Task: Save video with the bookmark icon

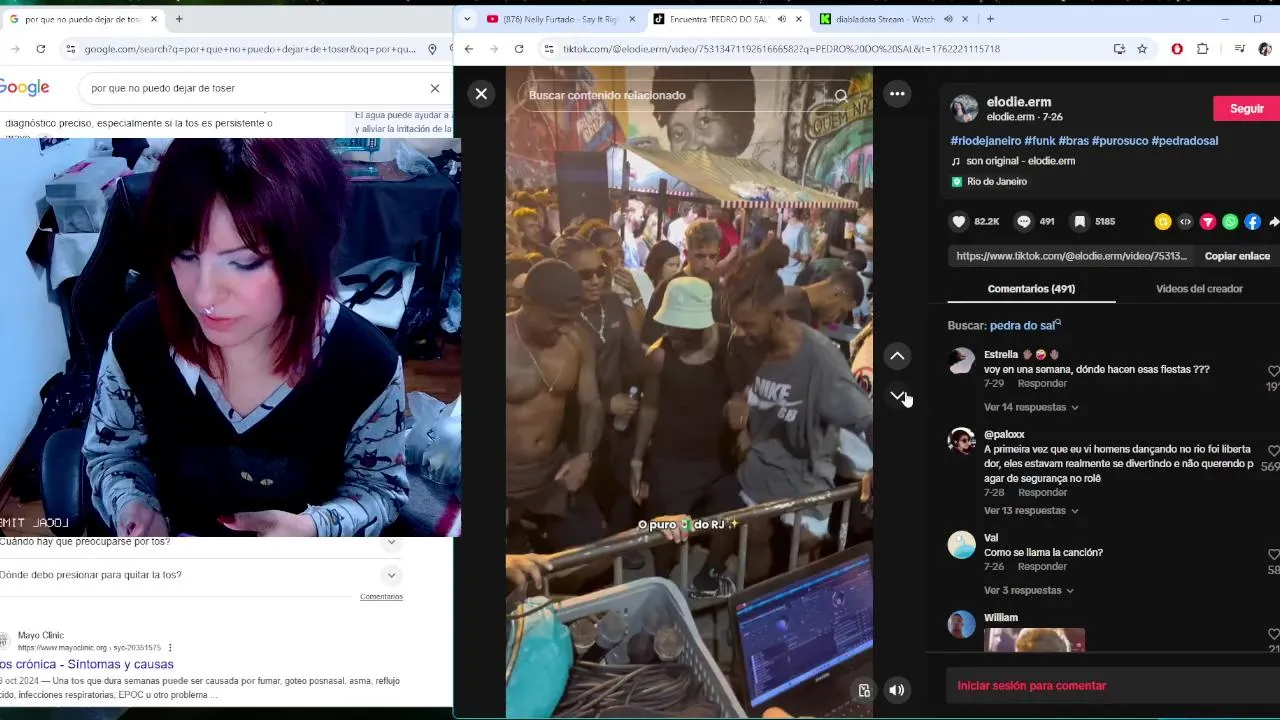Action: (1080, 222)
